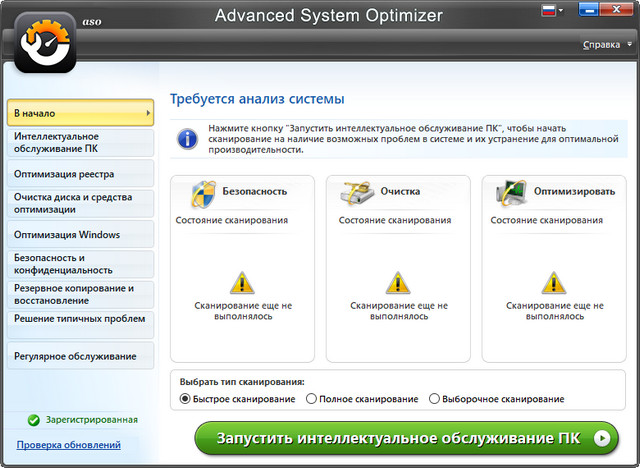Close the Advanced System Optimizer window

616,9
